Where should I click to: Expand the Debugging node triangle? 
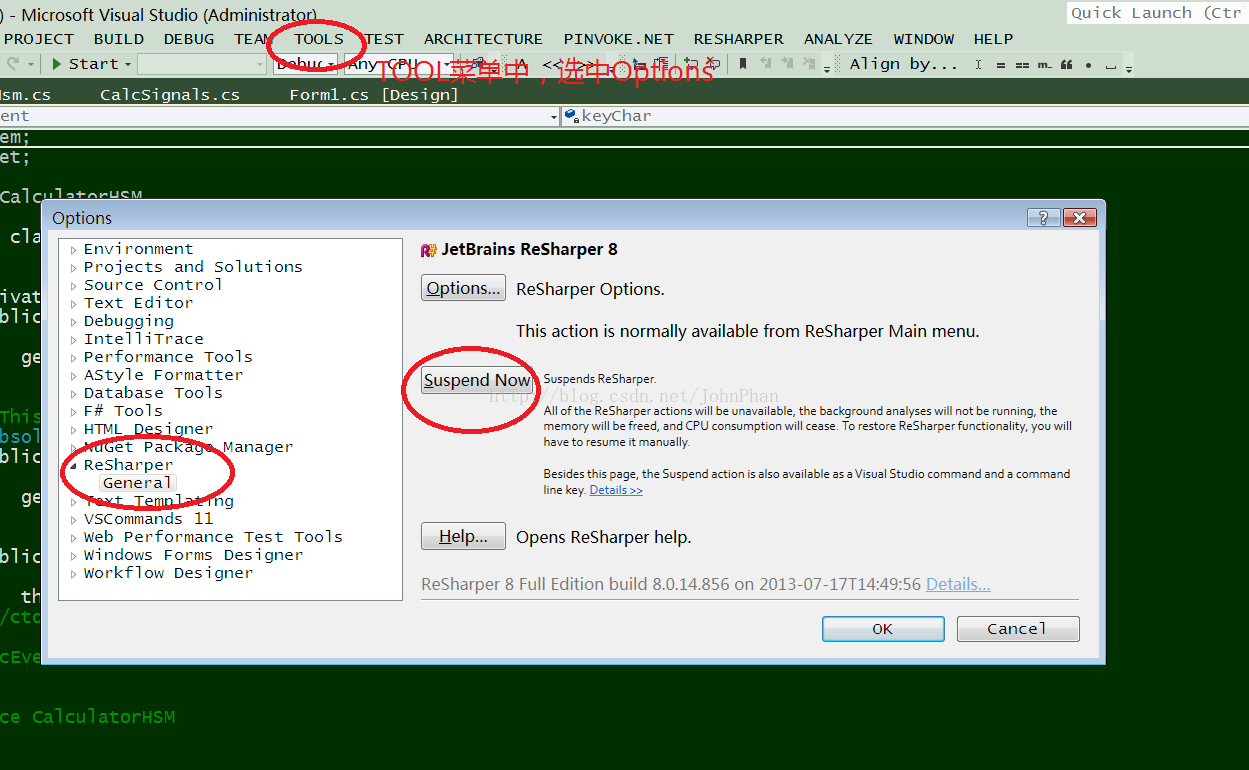coord(74,322)
